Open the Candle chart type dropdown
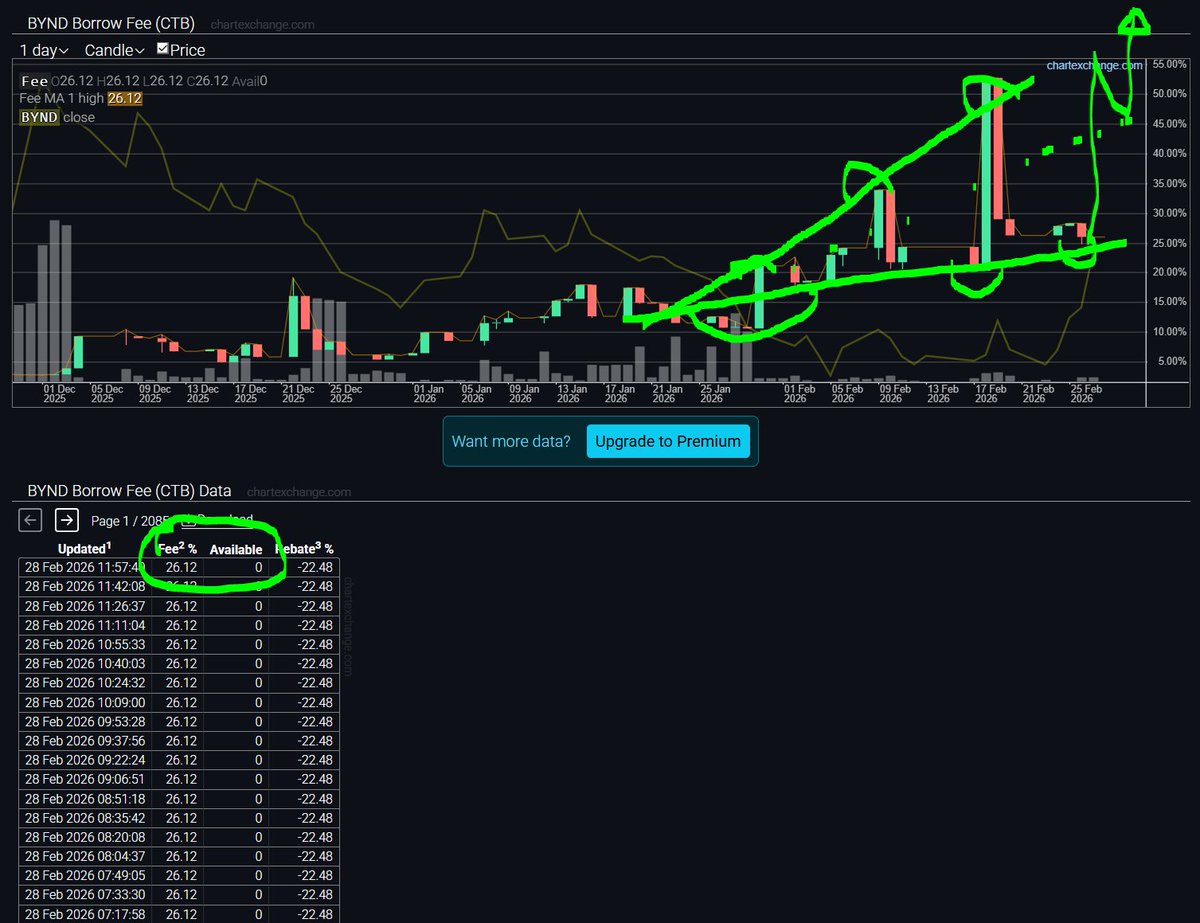The image size is (1200, 923). point(115,50)
